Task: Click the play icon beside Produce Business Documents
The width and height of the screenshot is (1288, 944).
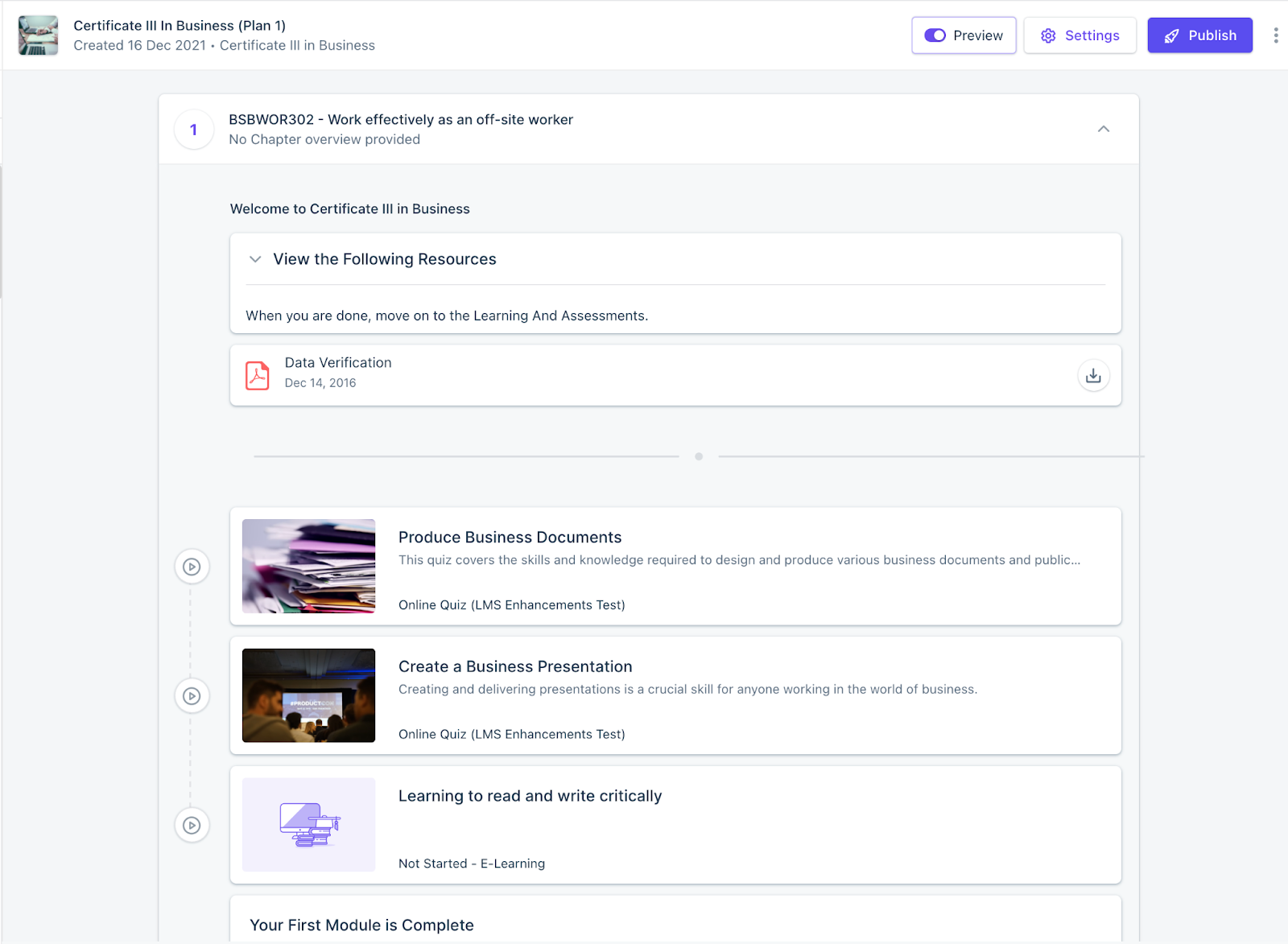Action: pos(192,566)
